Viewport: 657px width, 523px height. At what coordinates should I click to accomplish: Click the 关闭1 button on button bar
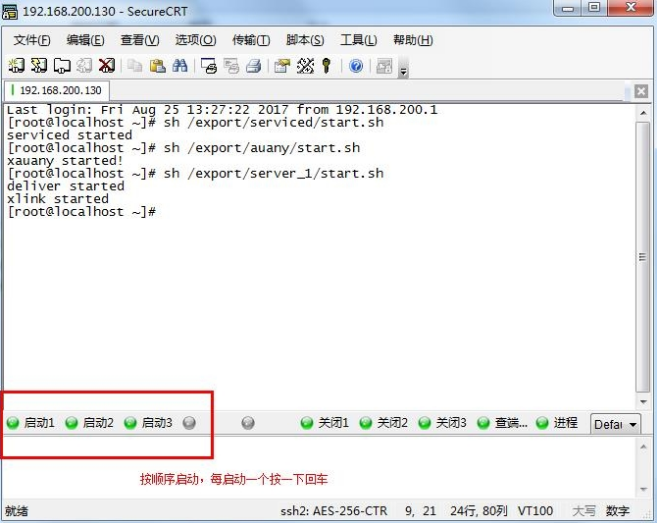pyautogui.click(x=325, y=423)
